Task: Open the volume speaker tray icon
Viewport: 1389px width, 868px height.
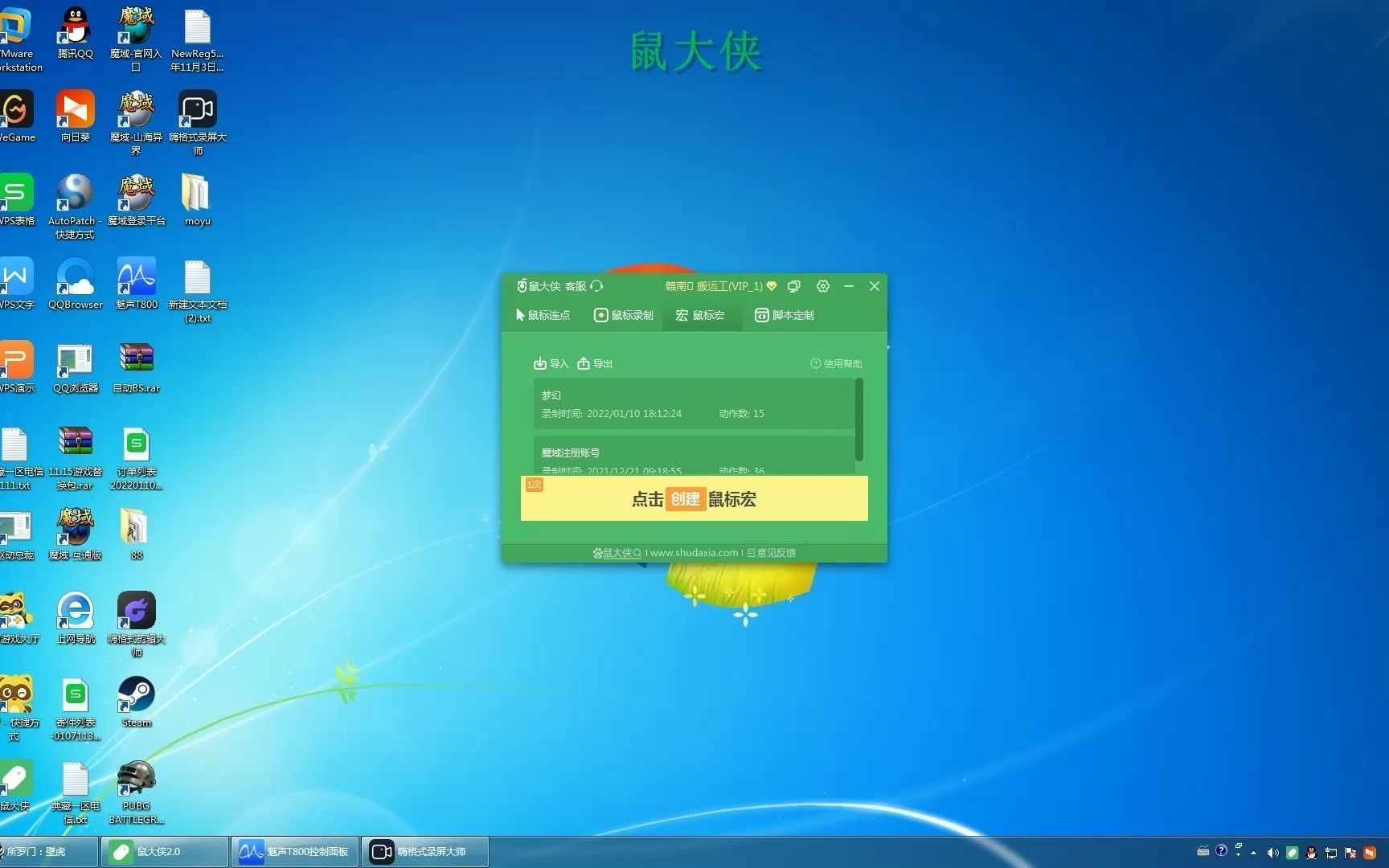Action: [x=1272, y=853]
